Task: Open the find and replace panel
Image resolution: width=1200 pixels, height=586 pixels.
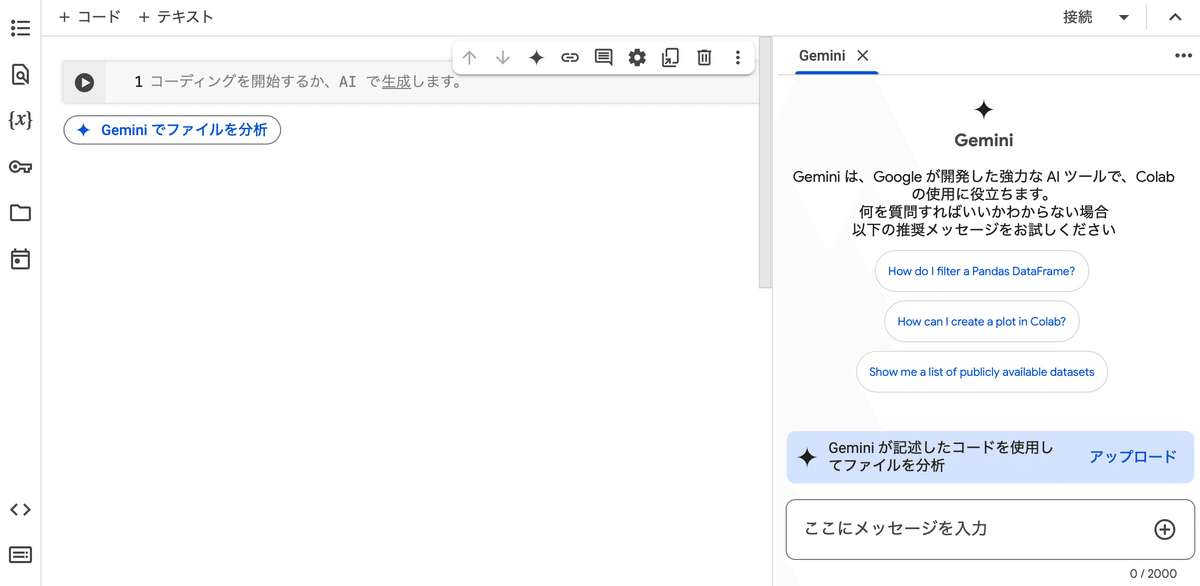Action: (x=20, y=75)
